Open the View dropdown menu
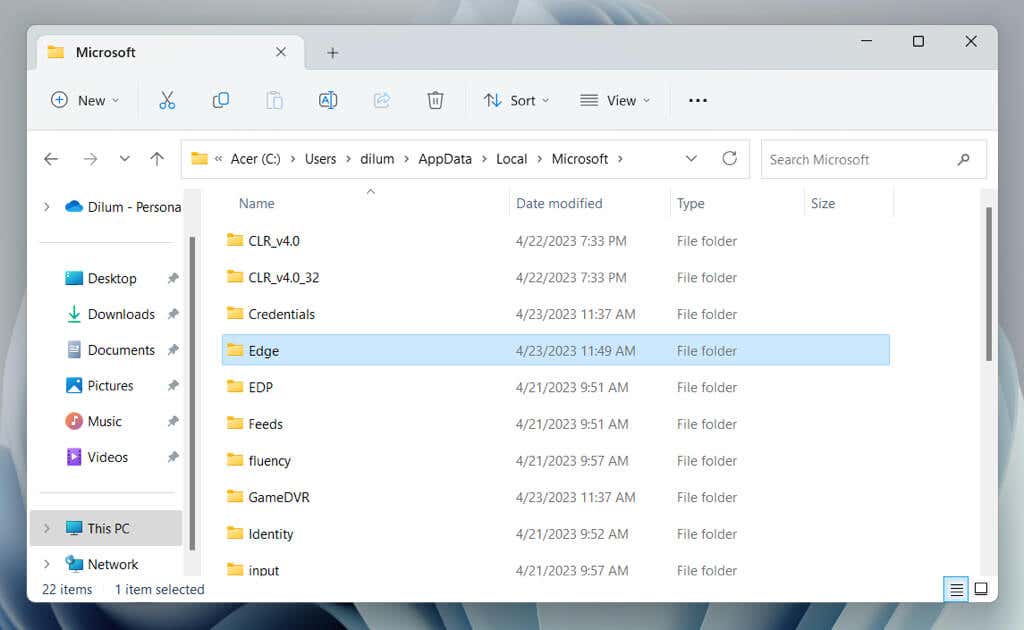 (x=615, y=100)
